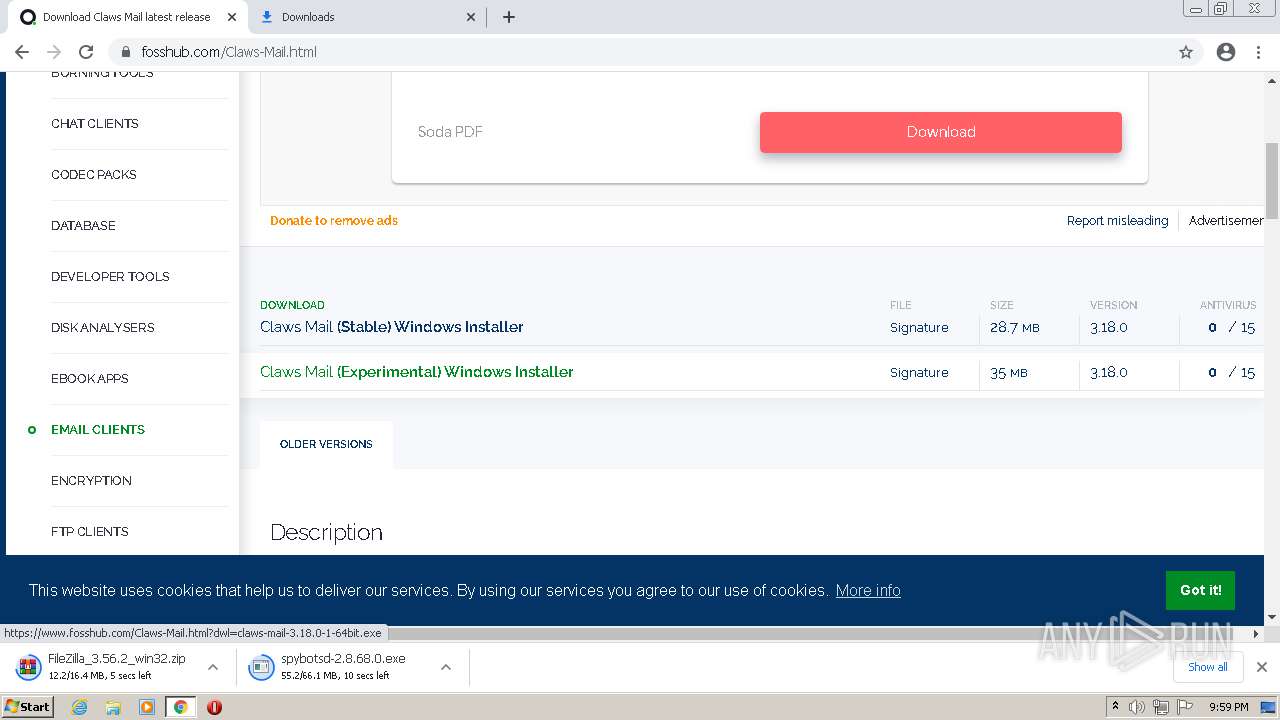The height and width of the screenshot is (720, 1280).
Task: Open a new tab with the plus icon
Action: pos(508,17)
